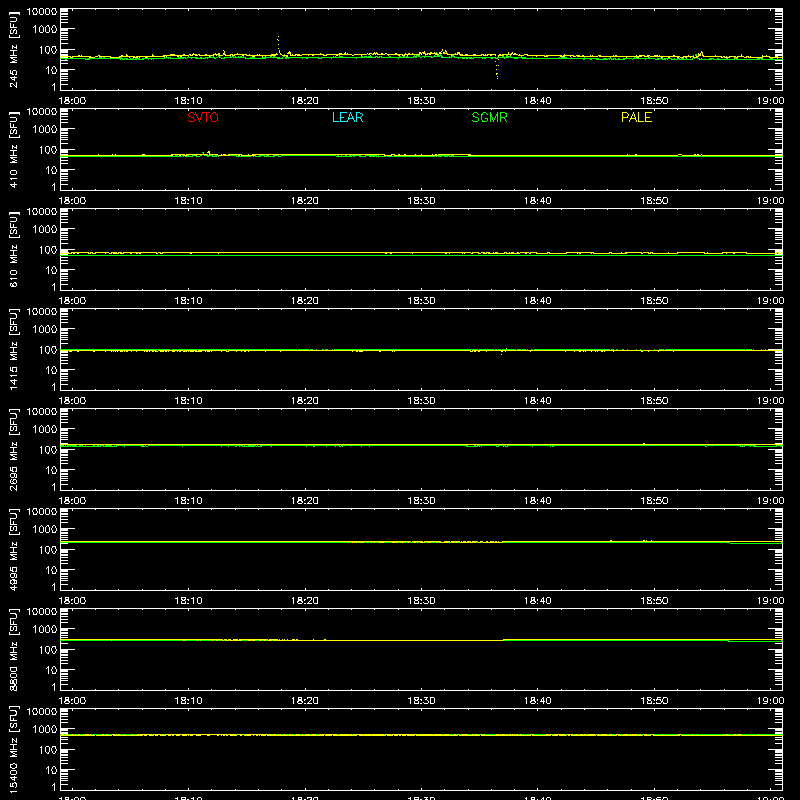
Task: Click the red SVTO station legend label
Action: (203, 117)
